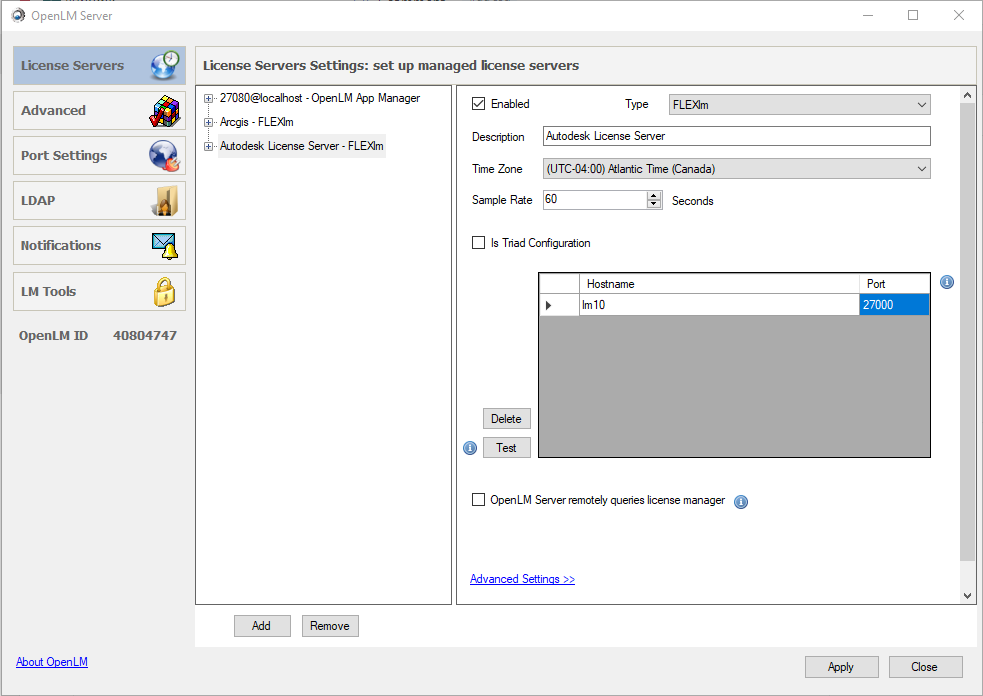Click the Description text field

(736, 136)
